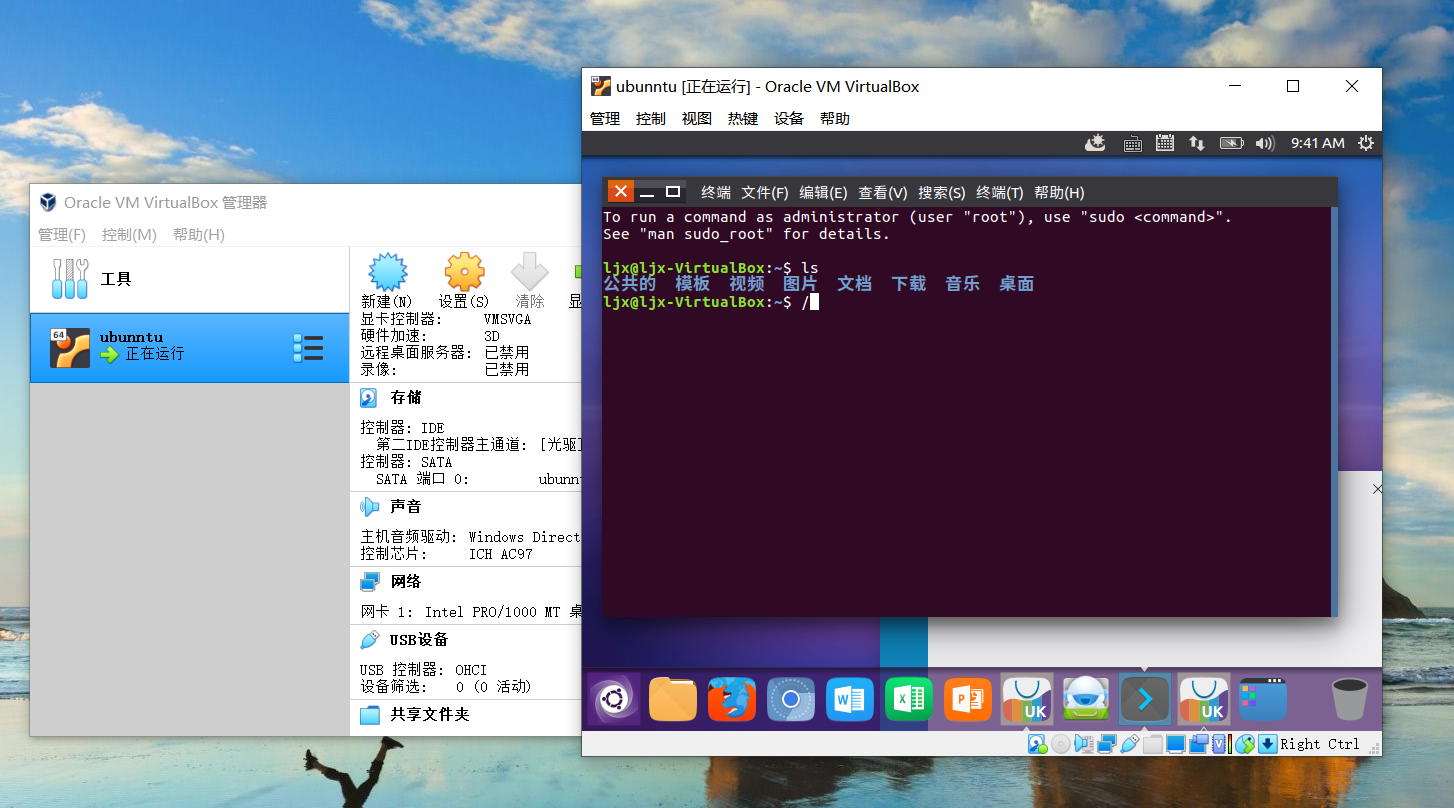Click the 9:41 AM clock in panel
1454x808 pixels.
(1317, 143)
